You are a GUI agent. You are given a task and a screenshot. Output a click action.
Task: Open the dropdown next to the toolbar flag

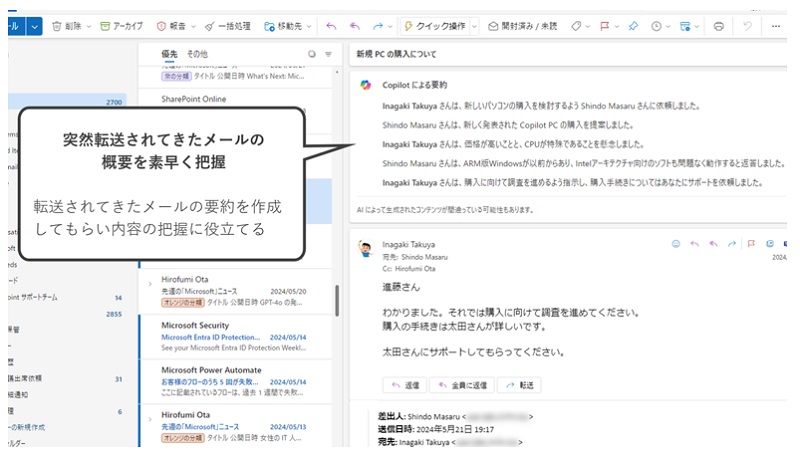coord(617,27)
